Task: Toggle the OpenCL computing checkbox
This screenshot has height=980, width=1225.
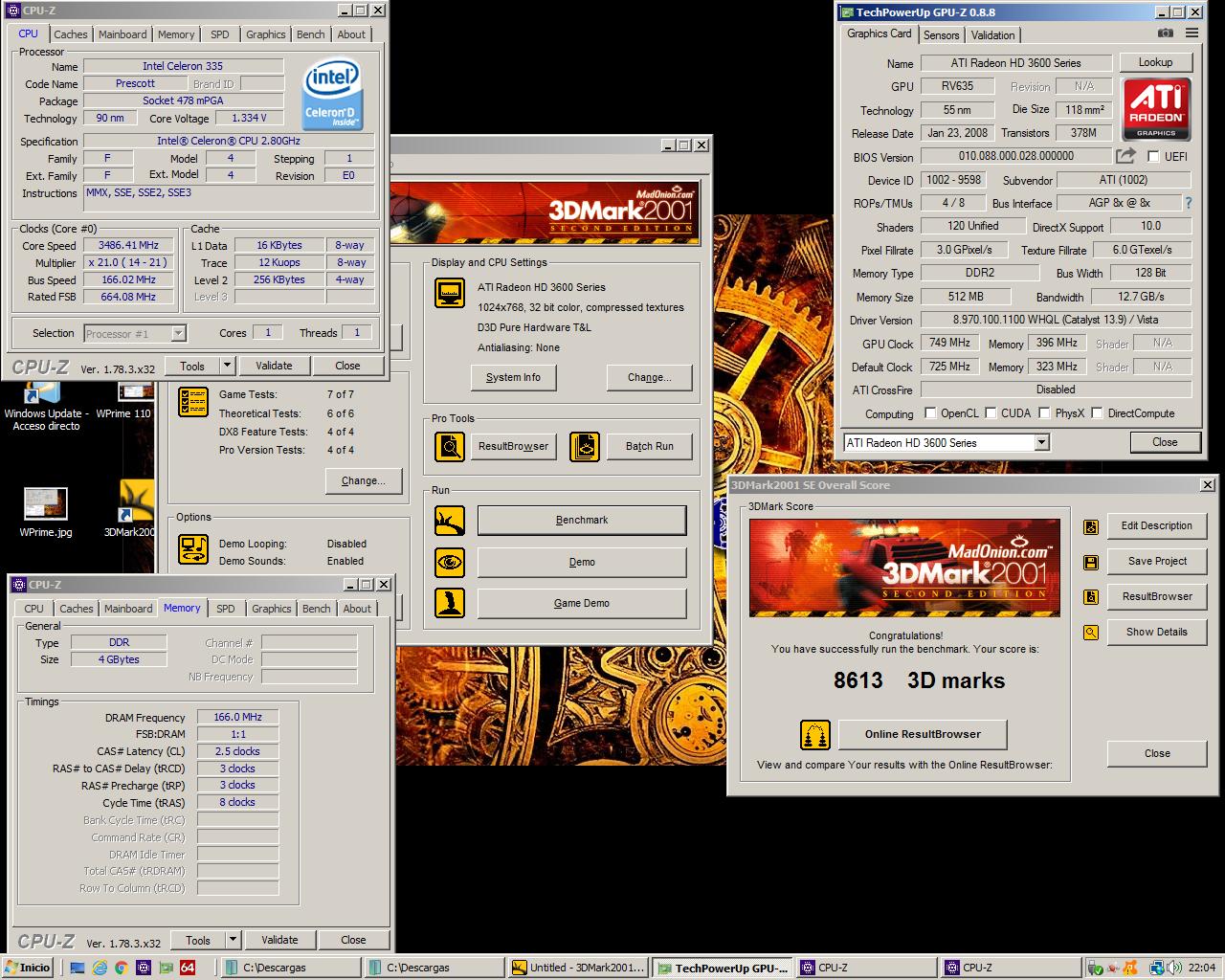Action: tap(930, 413)
